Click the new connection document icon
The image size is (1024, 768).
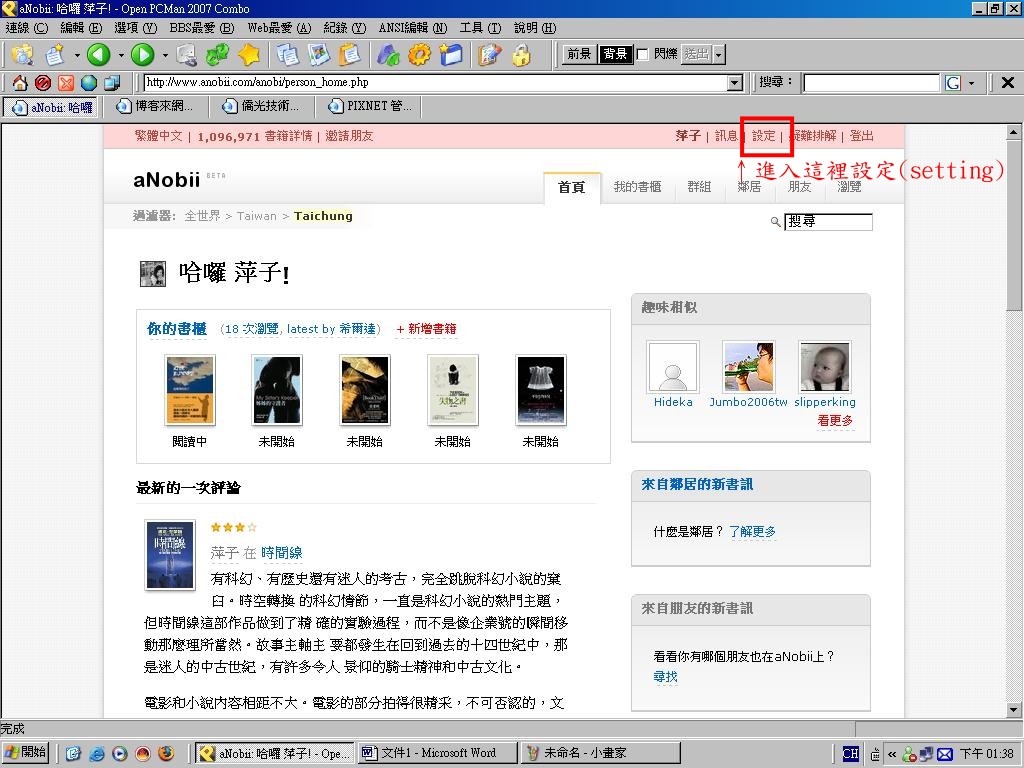point(55,54)
